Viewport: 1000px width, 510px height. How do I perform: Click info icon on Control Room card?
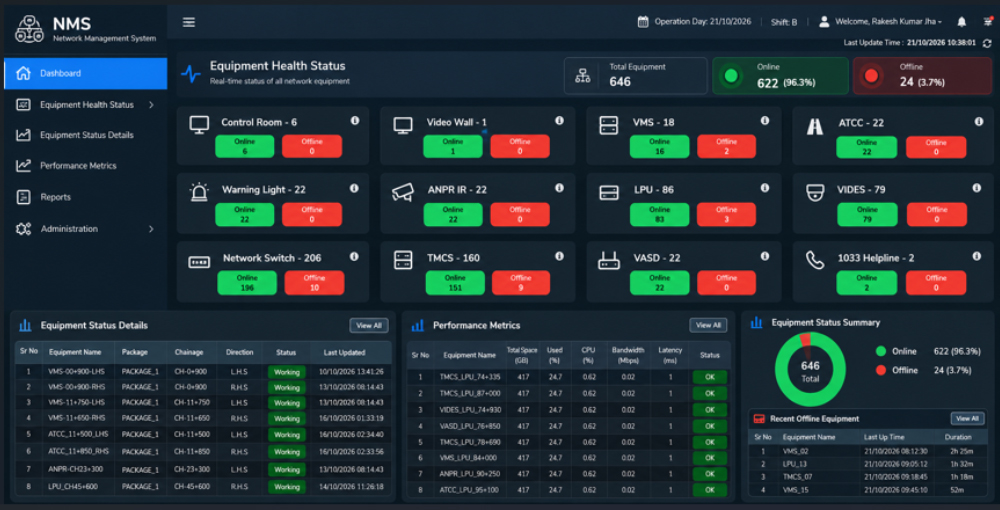(x=355, y=120)
